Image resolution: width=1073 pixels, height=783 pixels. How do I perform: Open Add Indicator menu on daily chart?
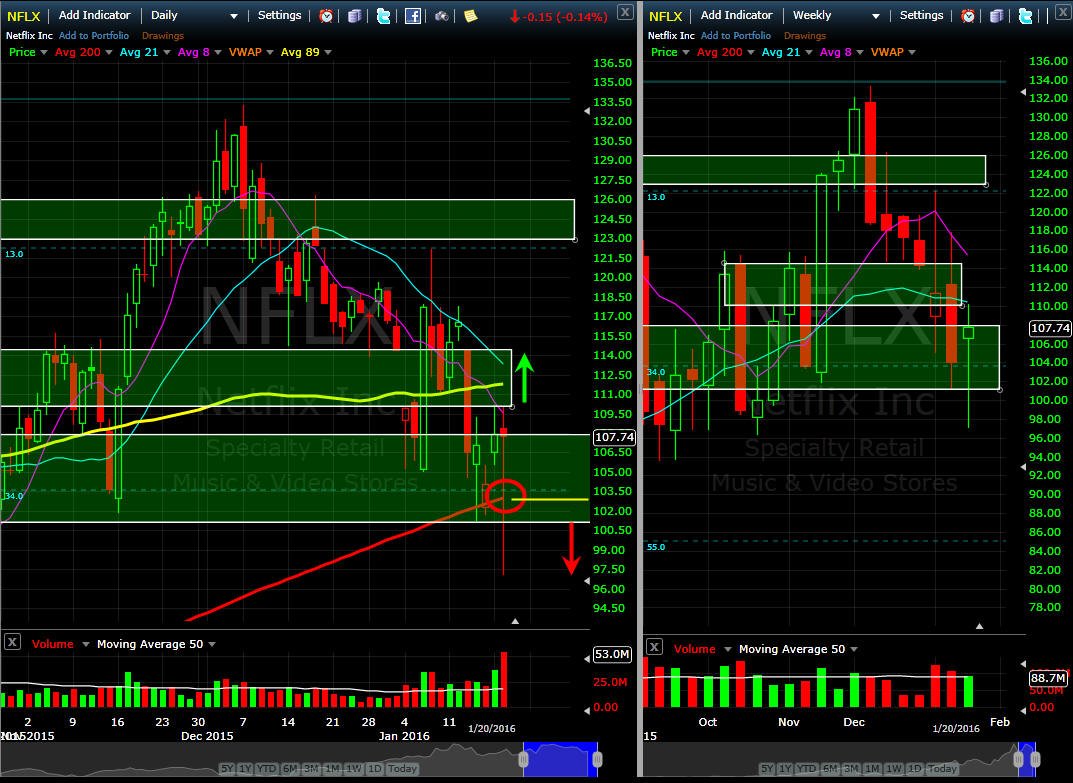pos(94,15)
